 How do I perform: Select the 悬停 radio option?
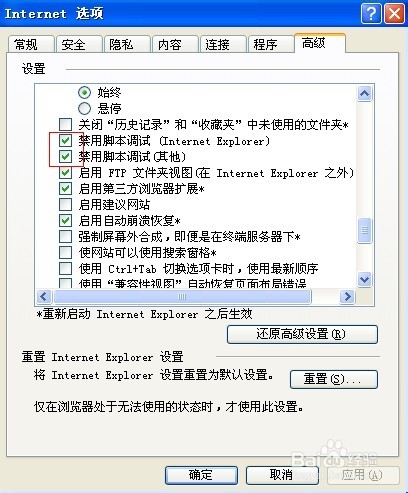pos(84,108)
